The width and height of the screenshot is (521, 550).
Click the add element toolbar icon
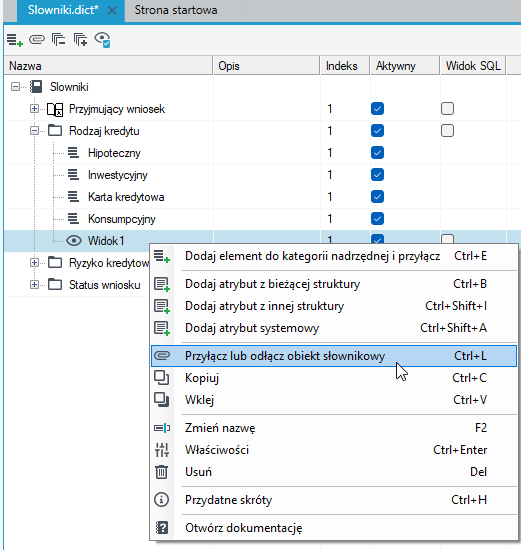click(x=15, y=40)
